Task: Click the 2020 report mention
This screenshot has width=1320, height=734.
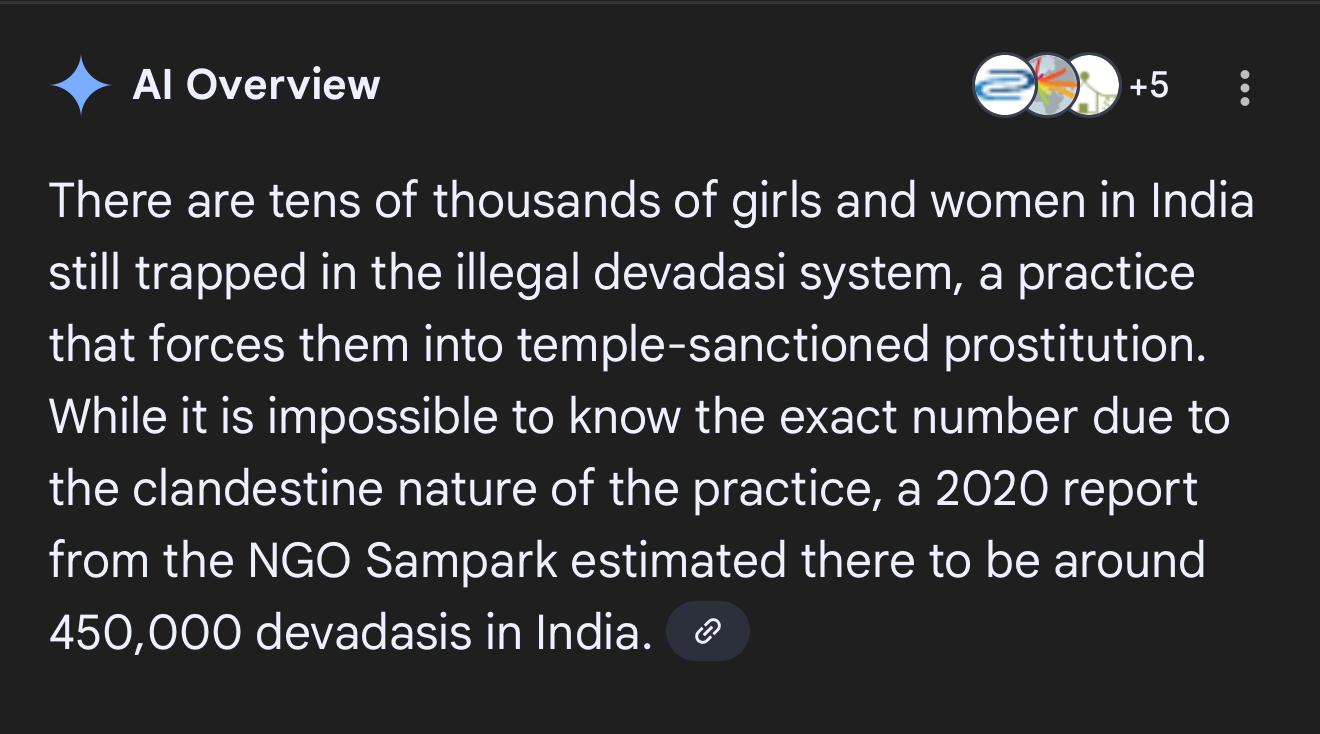Action: [1062, 489]
